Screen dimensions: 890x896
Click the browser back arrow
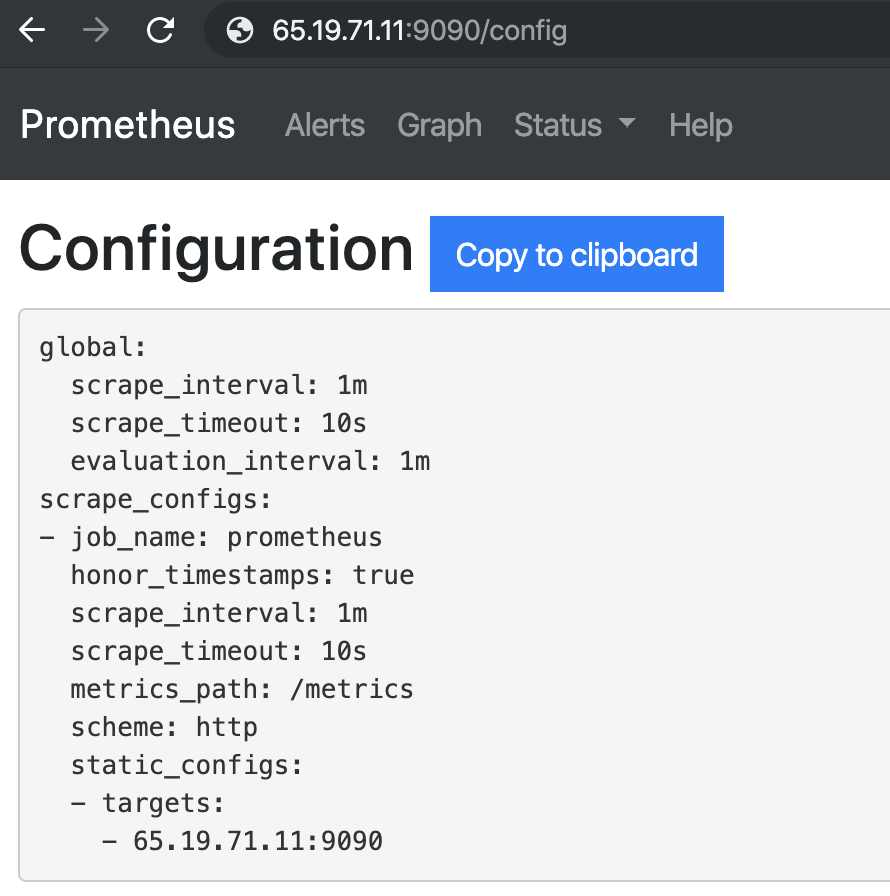tap(33, 31)
